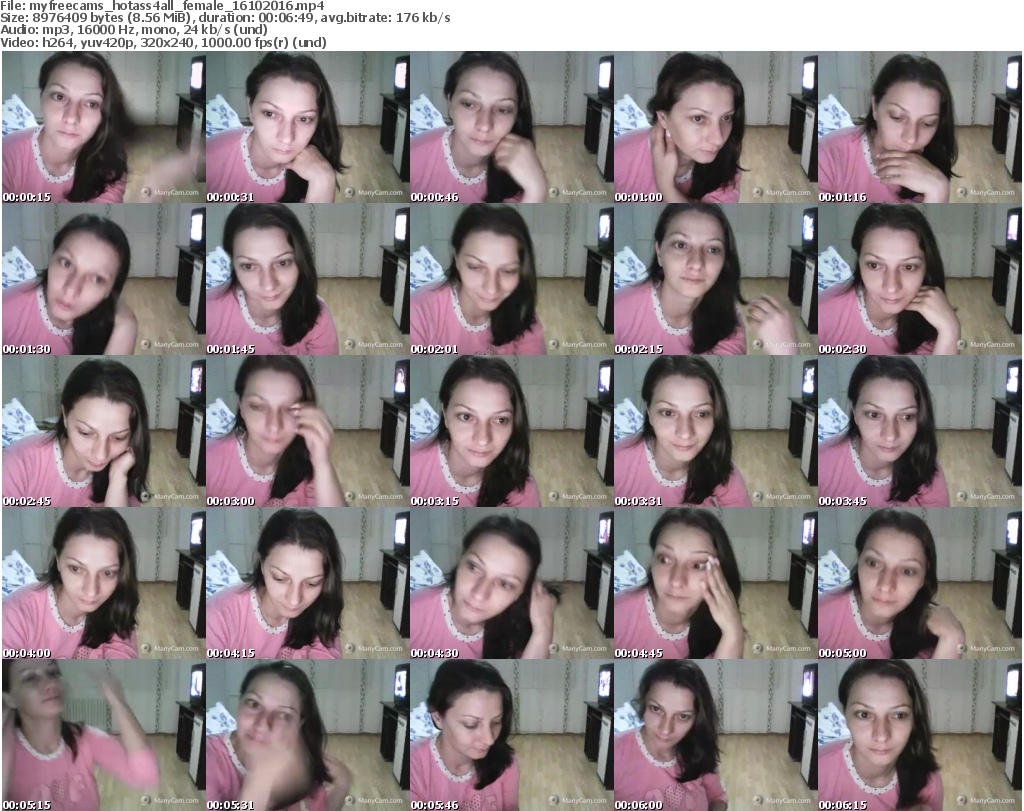Click the Video codec info line
This screenshot has height=811, width=1024.
tap(167, 42)
